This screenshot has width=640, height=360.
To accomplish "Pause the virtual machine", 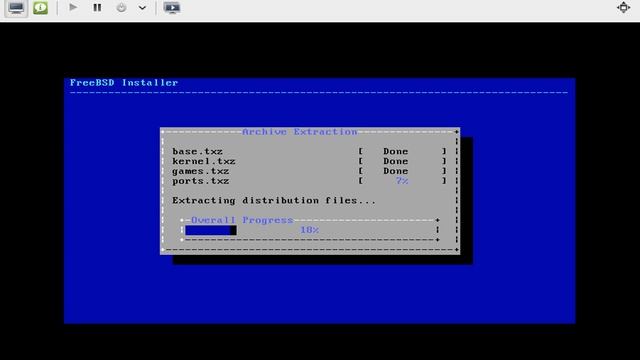I will 97,7.
